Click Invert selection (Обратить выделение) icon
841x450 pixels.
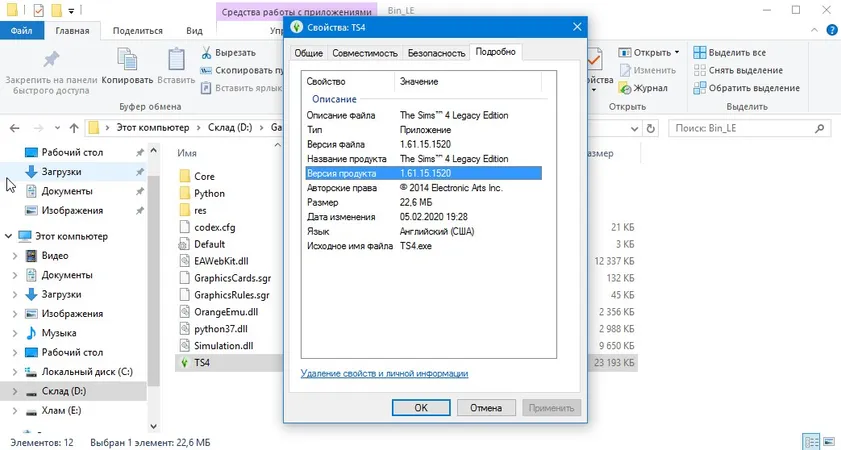(699, 88)
